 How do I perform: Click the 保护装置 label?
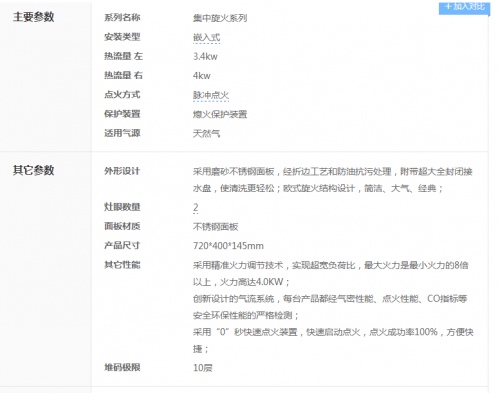point(122,114)
